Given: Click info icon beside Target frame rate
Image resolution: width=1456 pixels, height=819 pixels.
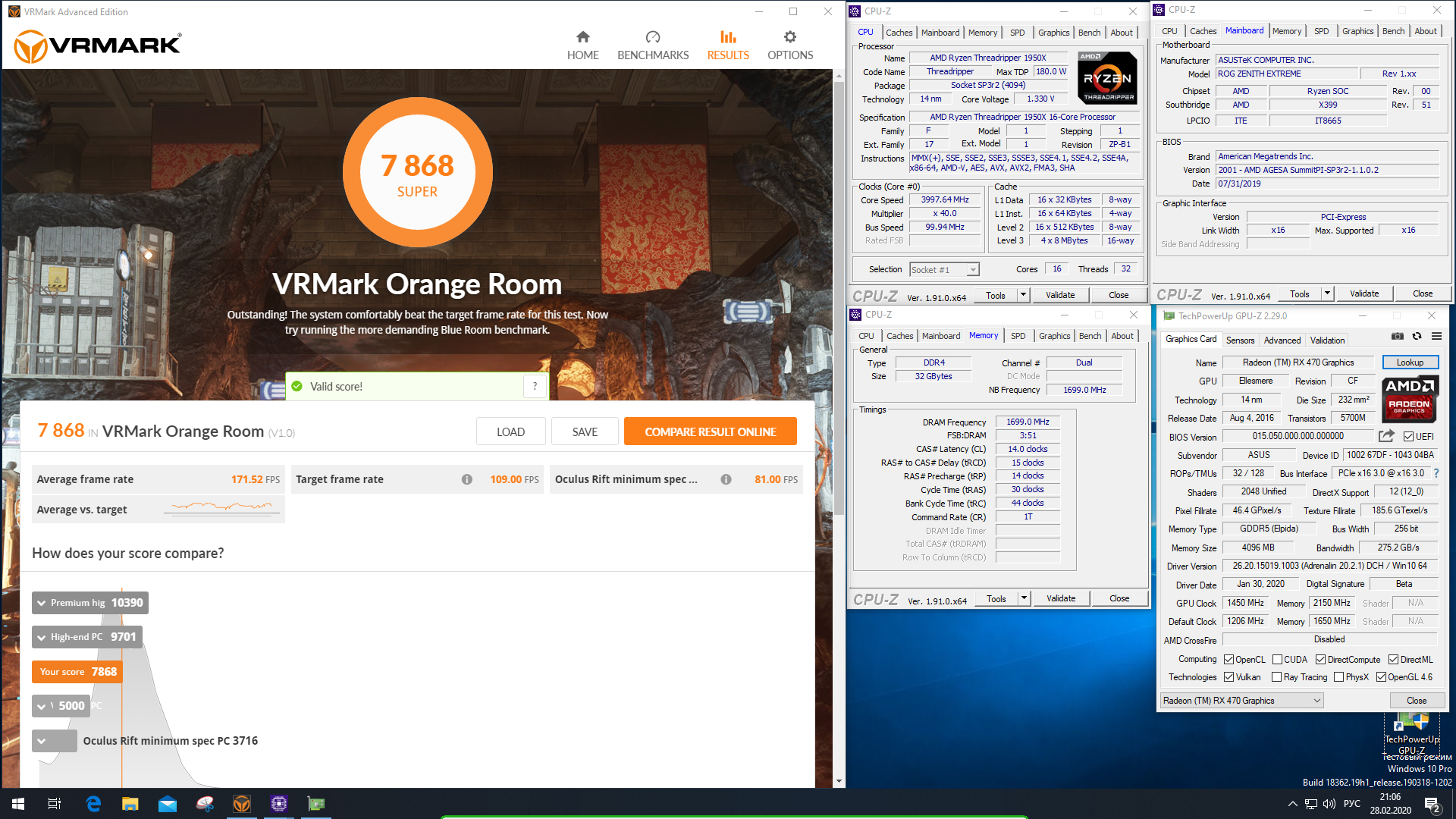Looking at the screenshot, I should 467,479.
